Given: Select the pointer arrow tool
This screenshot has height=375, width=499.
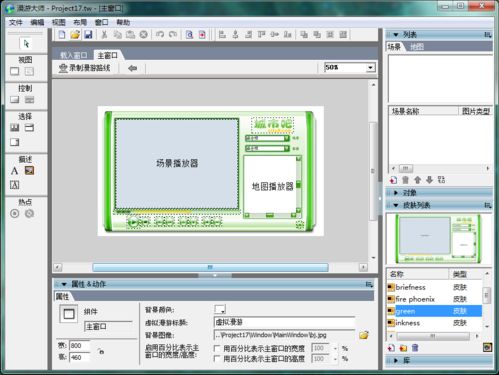Looking at the screenshot, I should (26, 44).
